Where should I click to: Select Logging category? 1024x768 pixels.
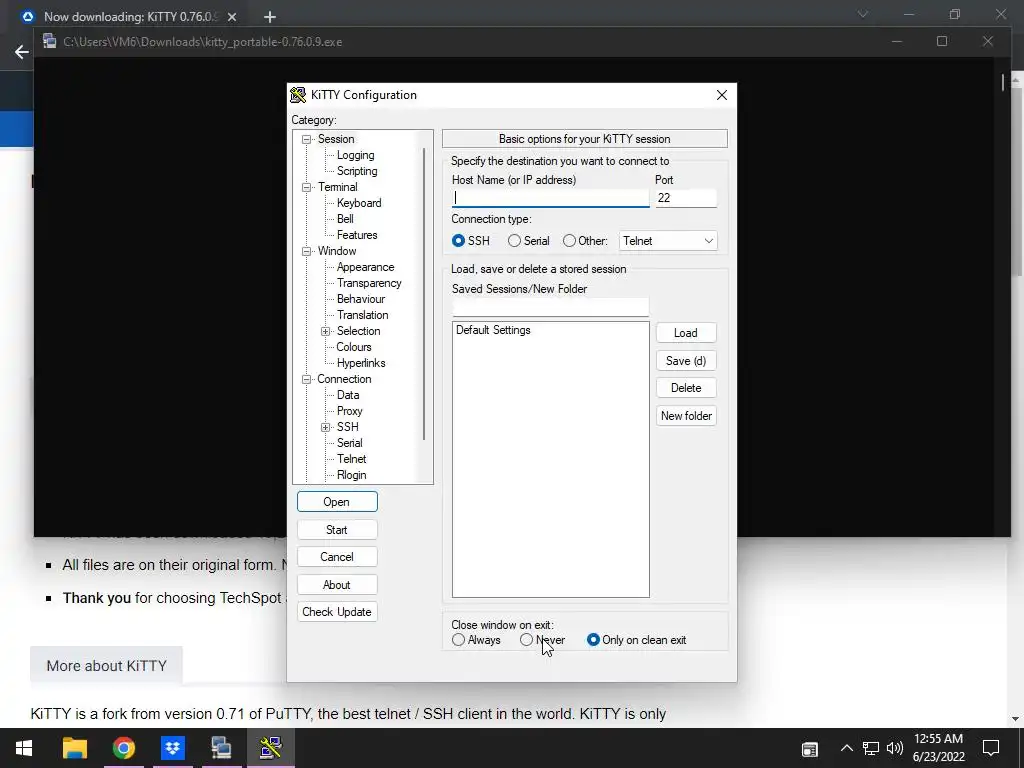pos(355,155)
